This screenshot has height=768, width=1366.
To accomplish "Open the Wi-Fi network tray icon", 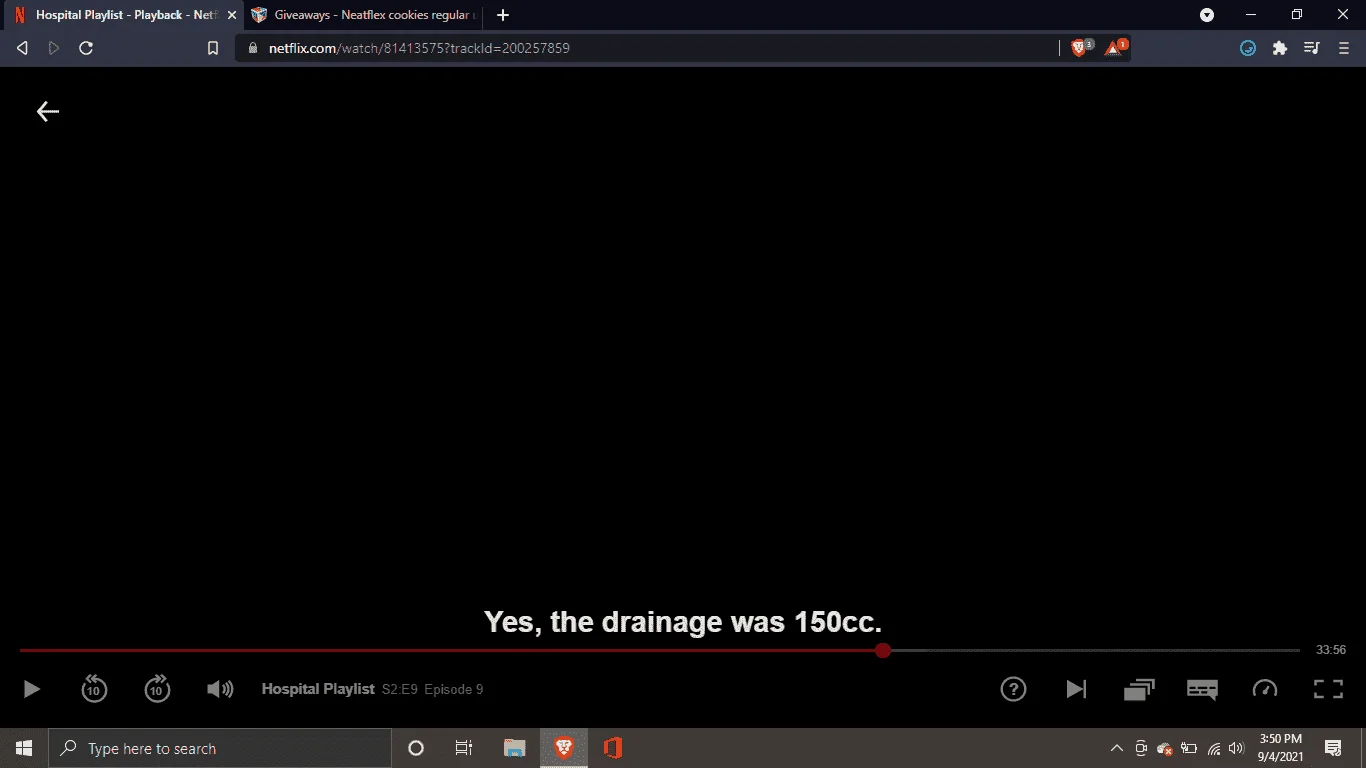I will (1214, 748).
